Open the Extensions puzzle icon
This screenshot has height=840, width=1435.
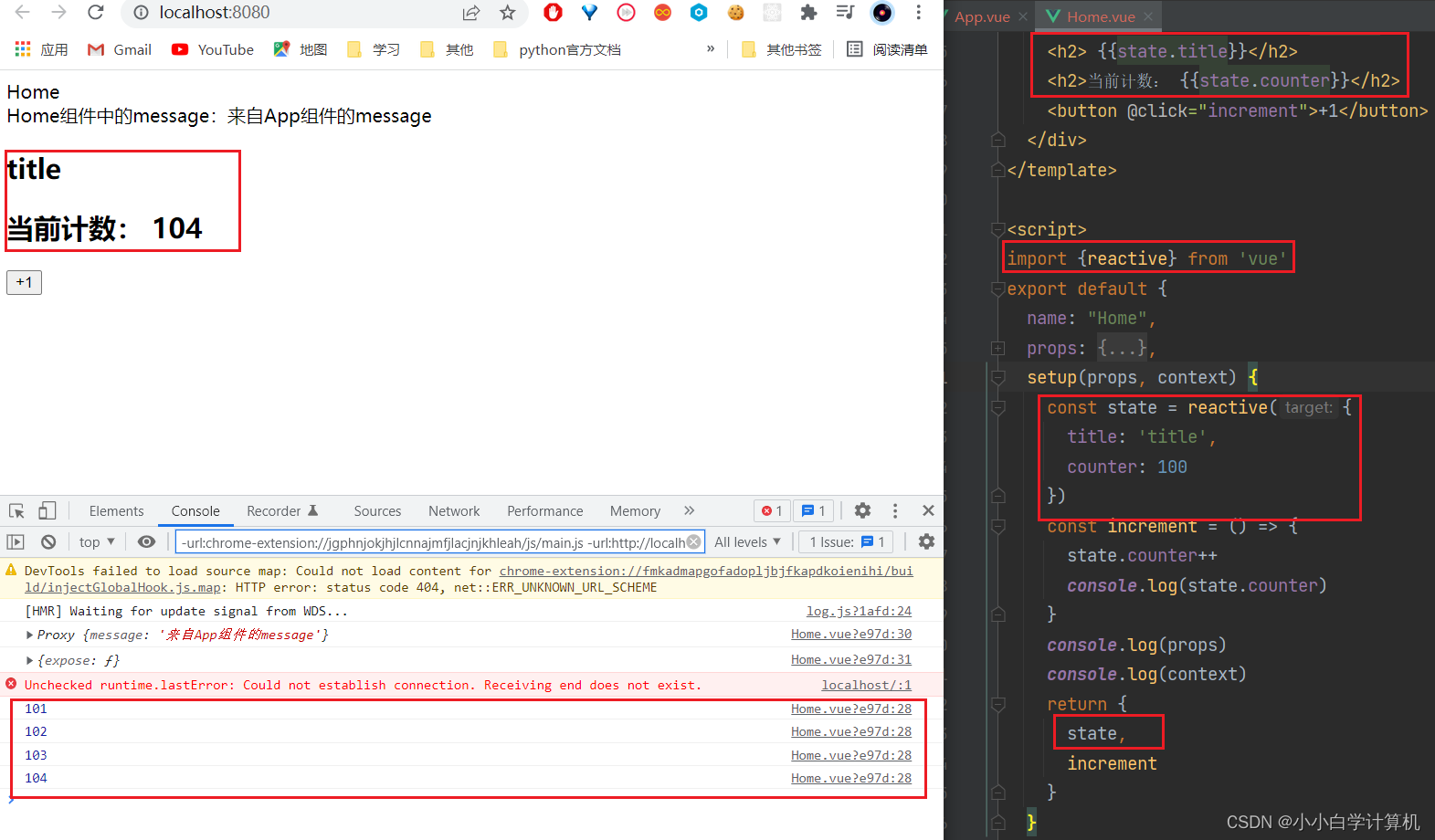point(808,12)
